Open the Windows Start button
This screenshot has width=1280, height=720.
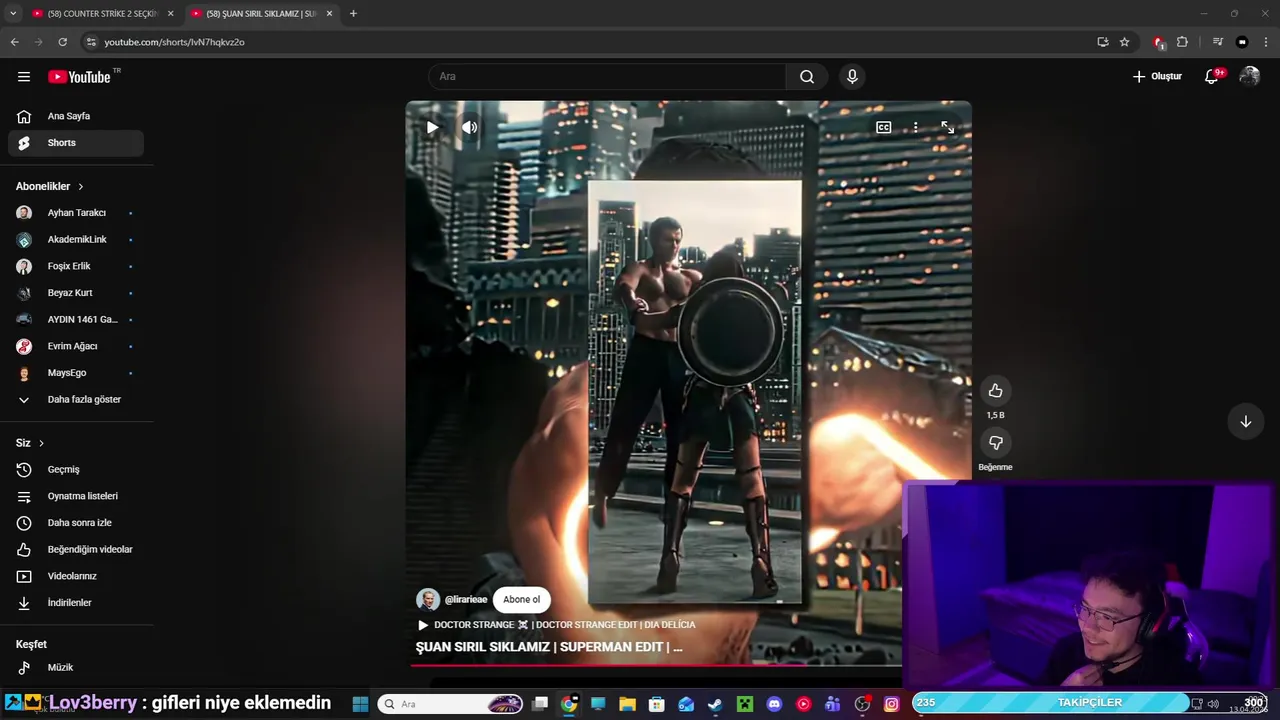tap(360, 704)
